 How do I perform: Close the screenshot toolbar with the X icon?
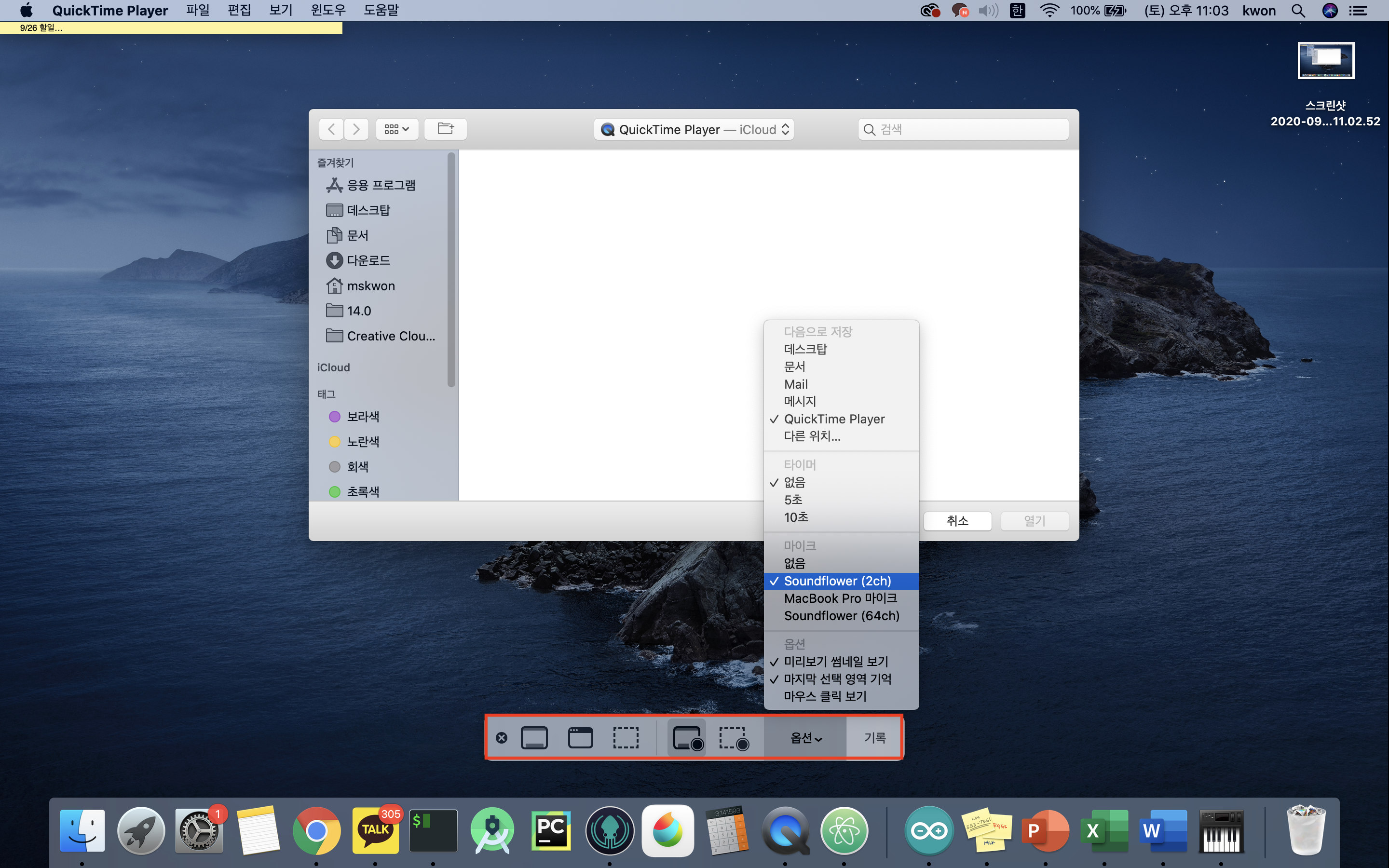point(501,738)
